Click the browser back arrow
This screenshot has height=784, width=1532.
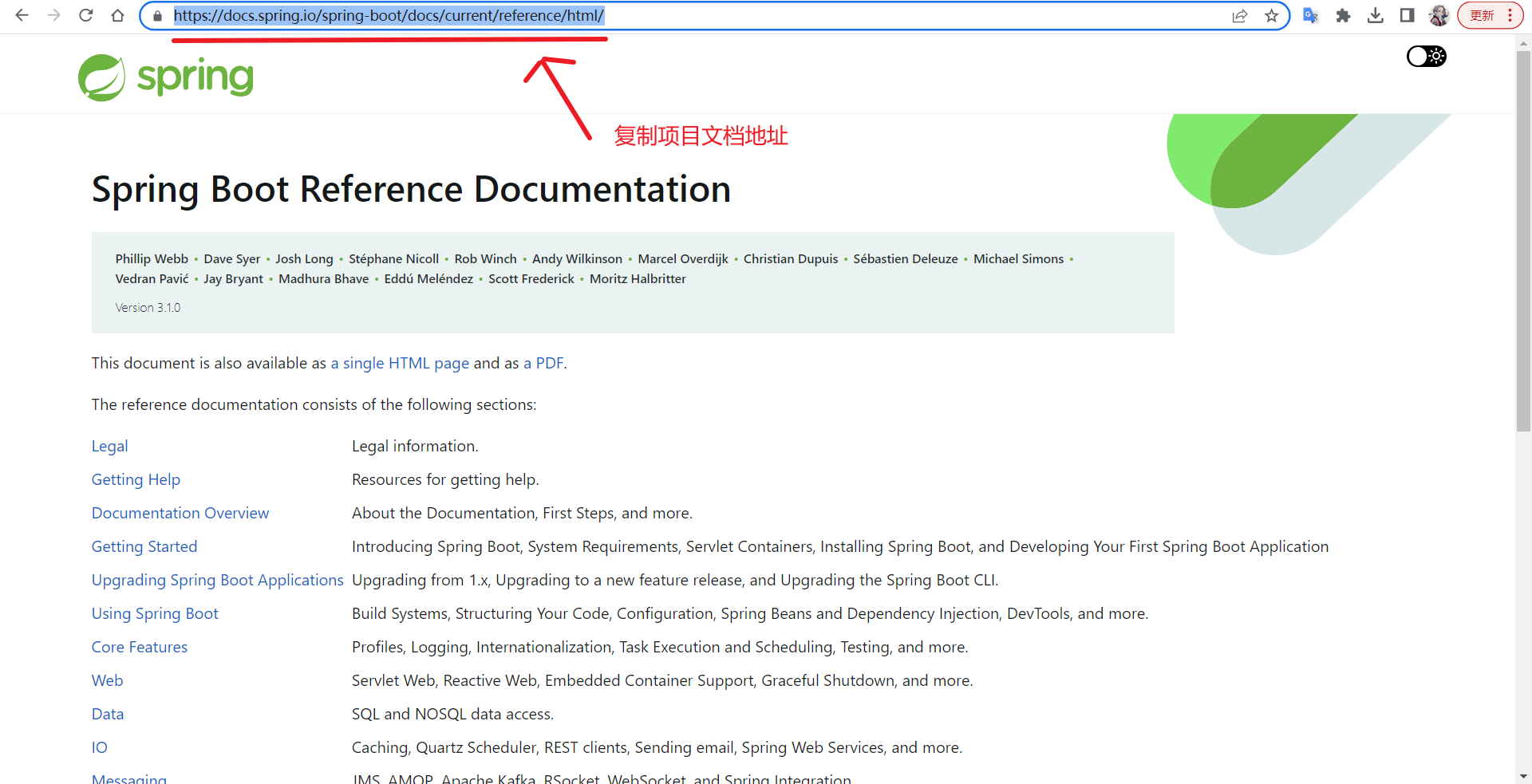point(22,15)
